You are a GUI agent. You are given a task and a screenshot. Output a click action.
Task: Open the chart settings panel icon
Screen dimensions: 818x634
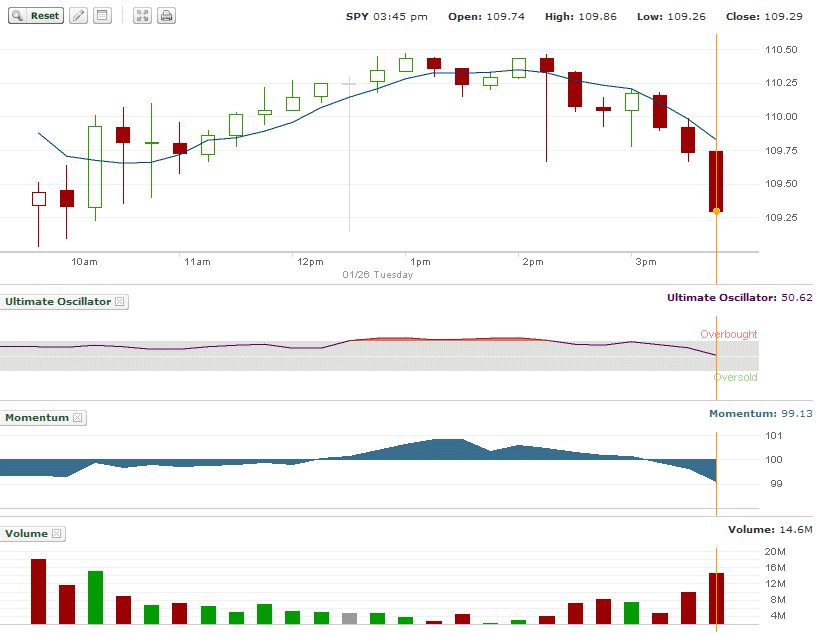point(102,16)
